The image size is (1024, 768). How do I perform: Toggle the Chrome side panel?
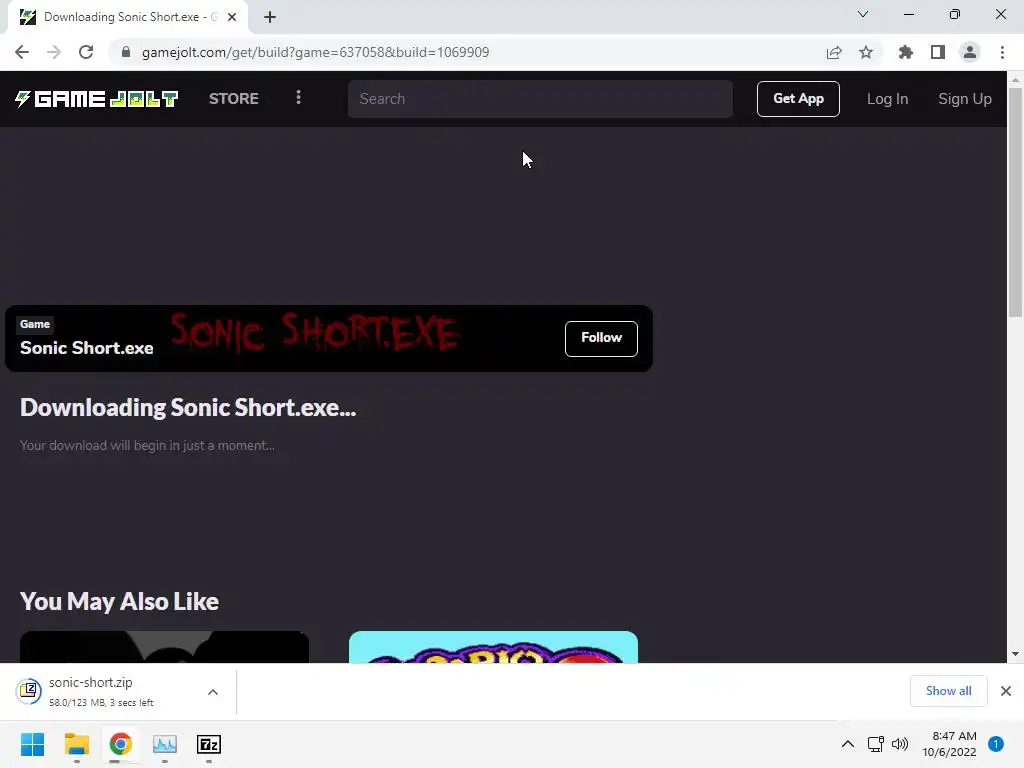(938, 52)
